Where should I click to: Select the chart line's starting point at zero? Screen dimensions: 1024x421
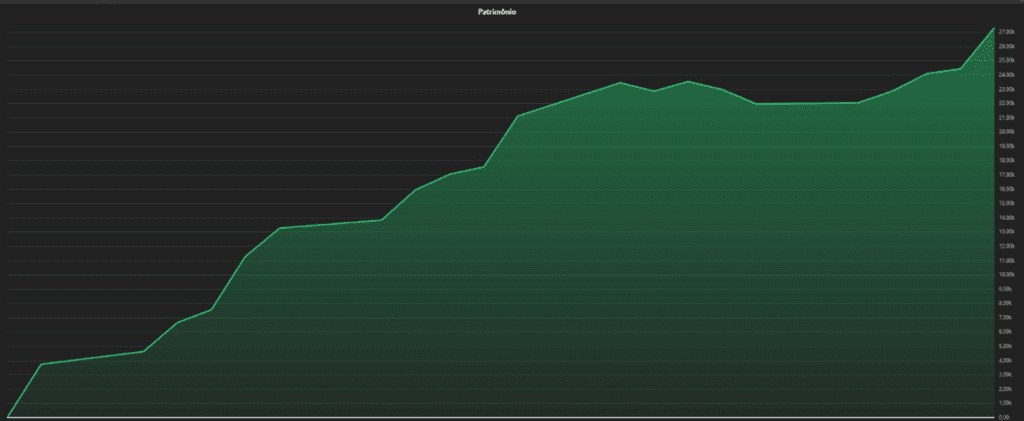click(8, 415)
